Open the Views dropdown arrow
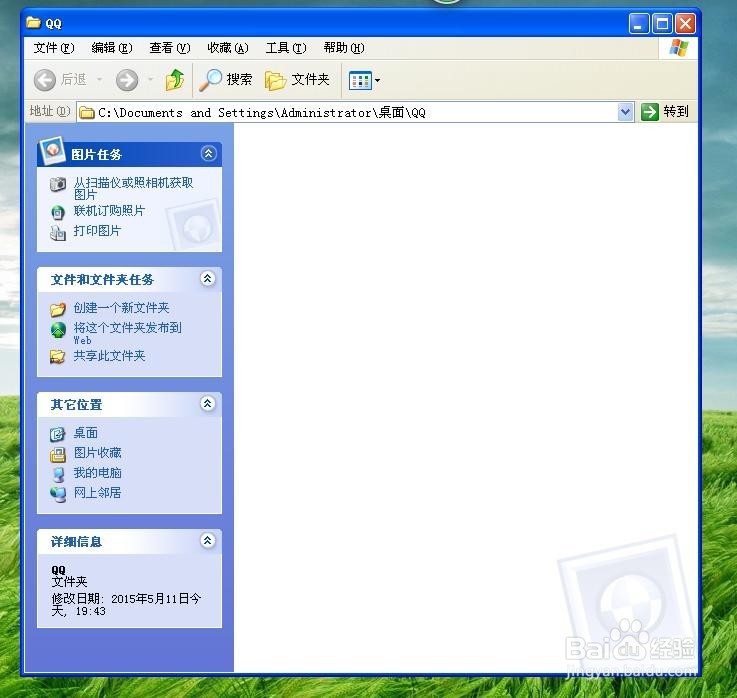This screenshot has width=737, height=698. [377, 80]
